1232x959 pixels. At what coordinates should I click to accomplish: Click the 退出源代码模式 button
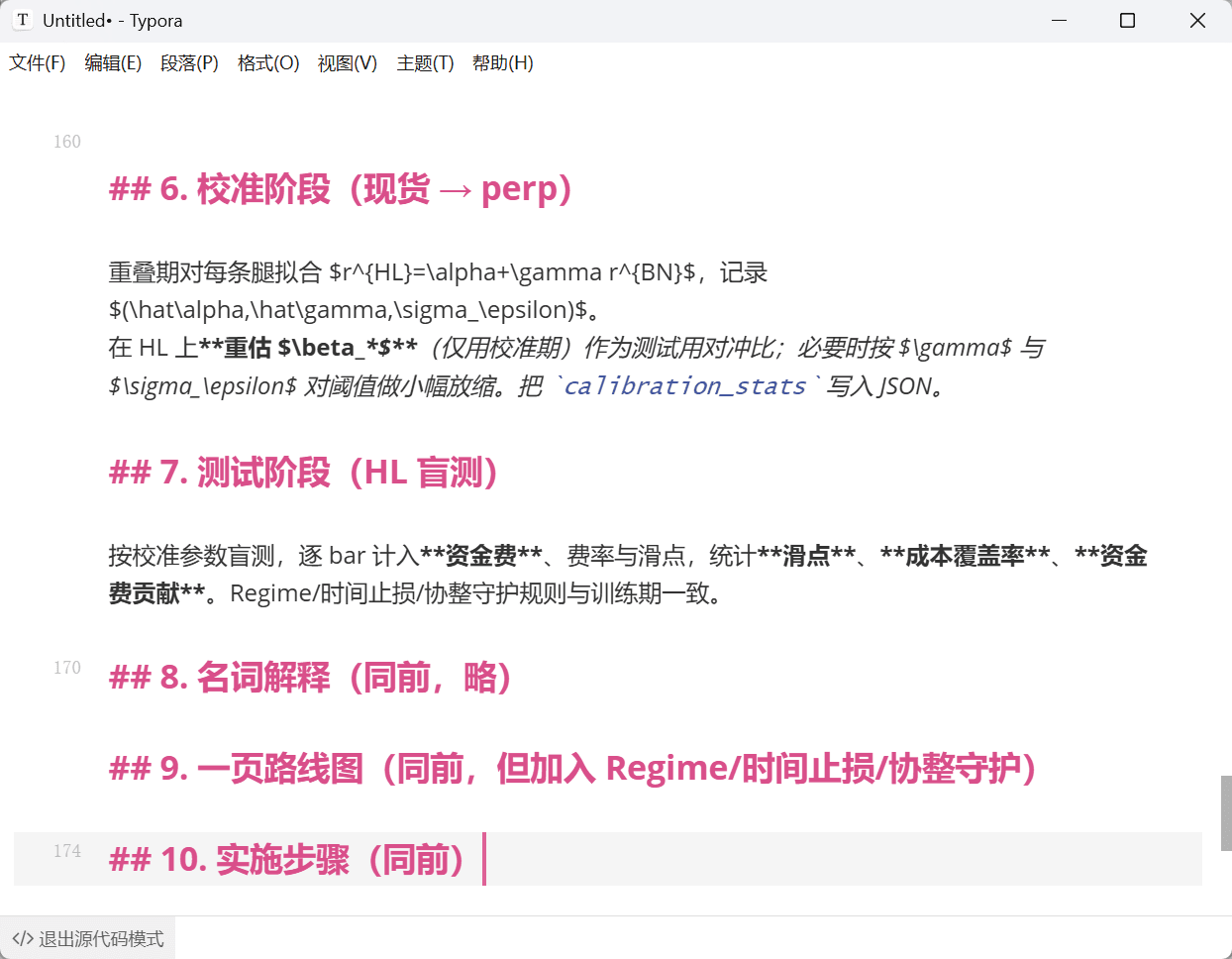pos(88,938)
